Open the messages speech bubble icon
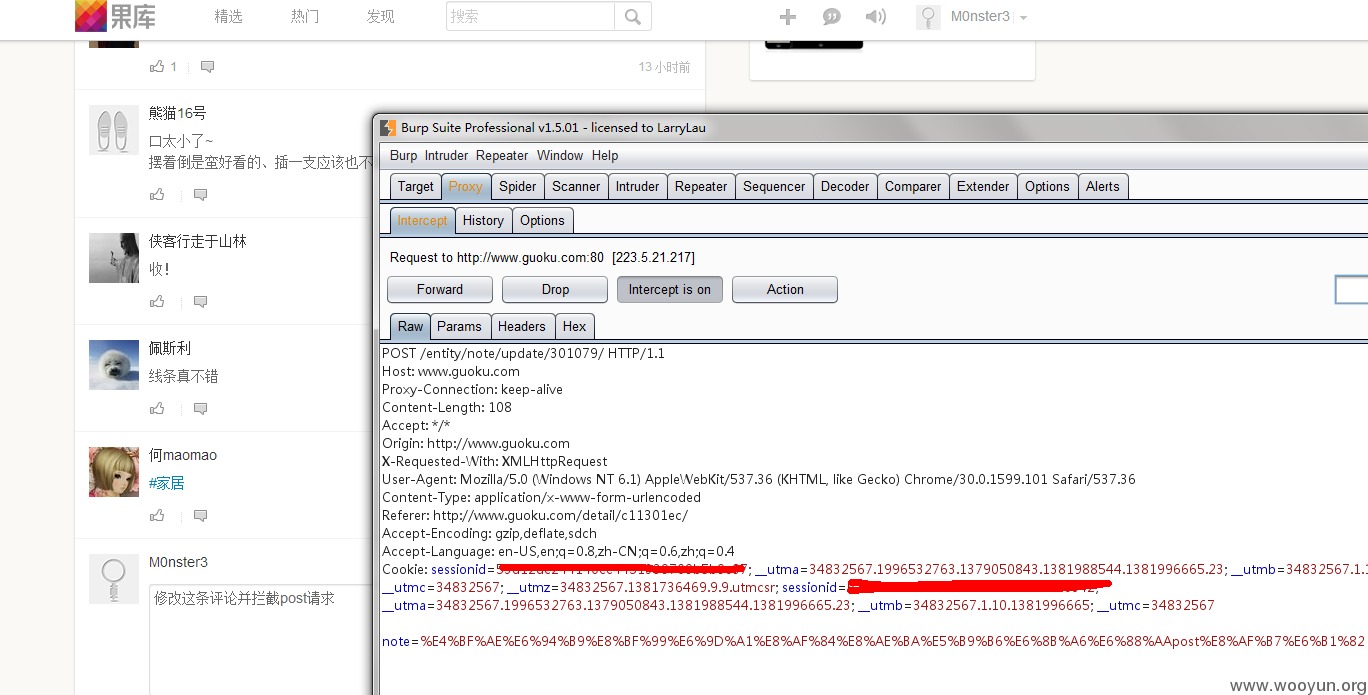The height and width of the screenshot is (695, 1368). coord(831,16)
